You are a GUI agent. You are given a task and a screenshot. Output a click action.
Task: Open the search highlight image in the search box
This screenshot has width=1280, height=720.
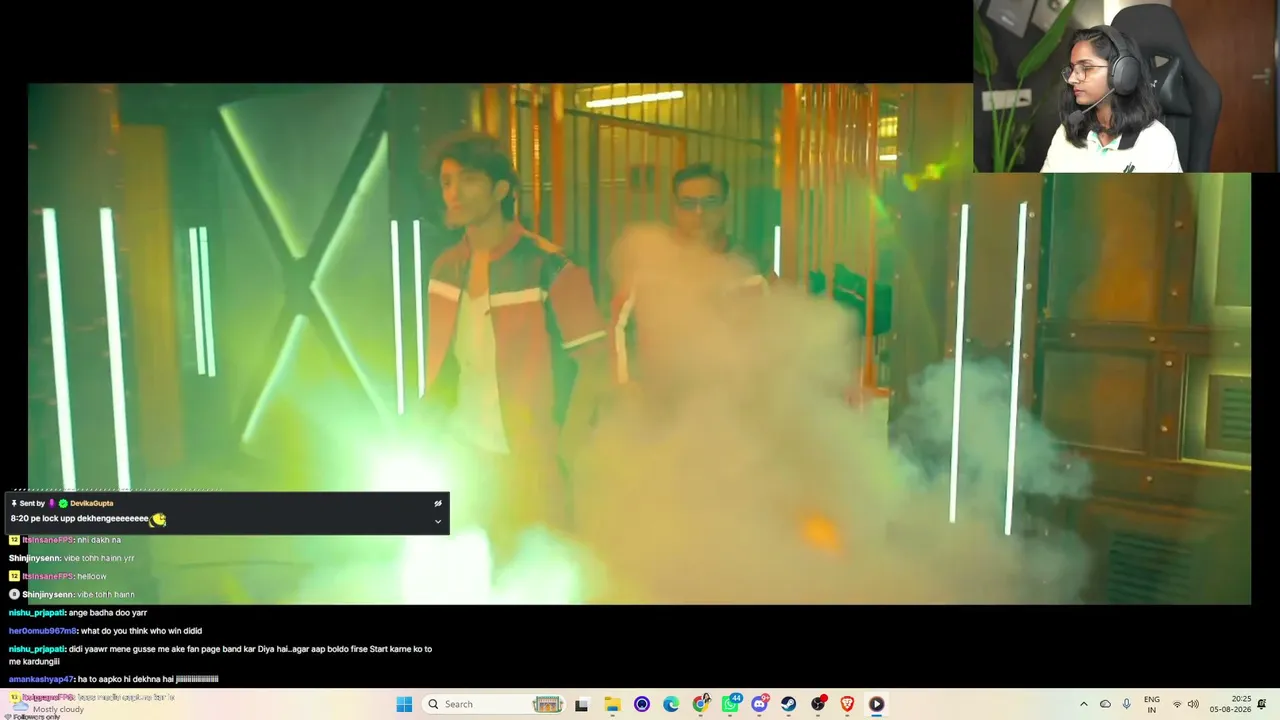point(548,704)
